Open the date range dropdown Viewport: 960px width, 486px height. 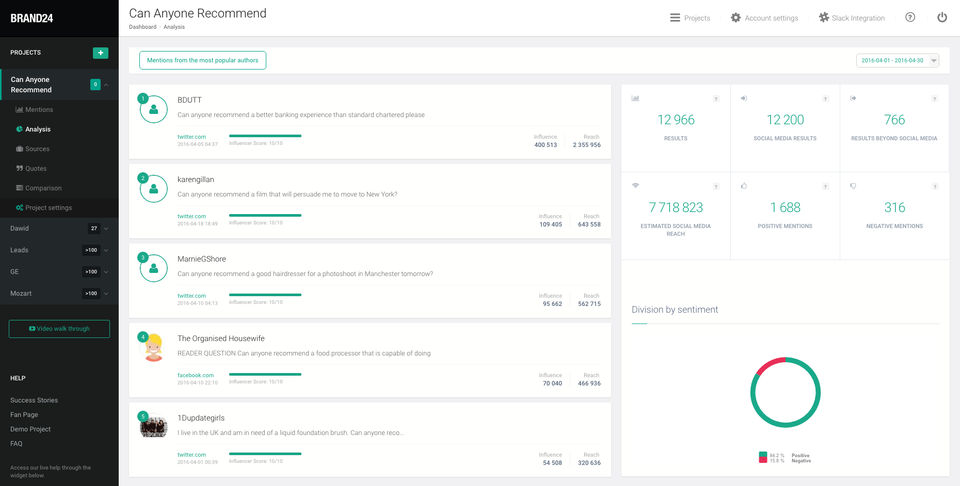[x=897, y=60]
